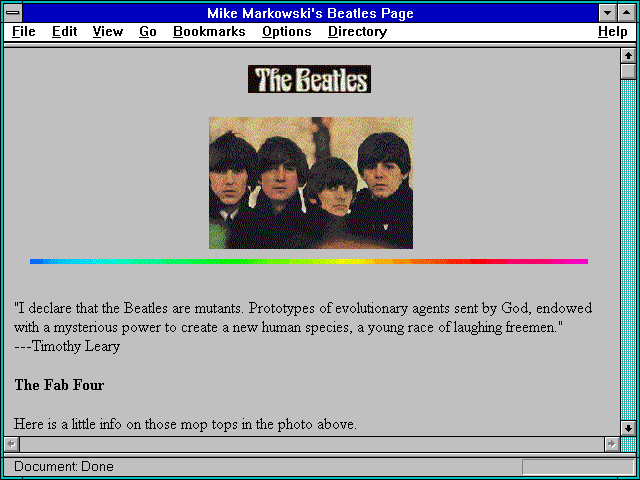640x480 pixels.
Task: Open the window control menu box
Action: coord(13,13)
